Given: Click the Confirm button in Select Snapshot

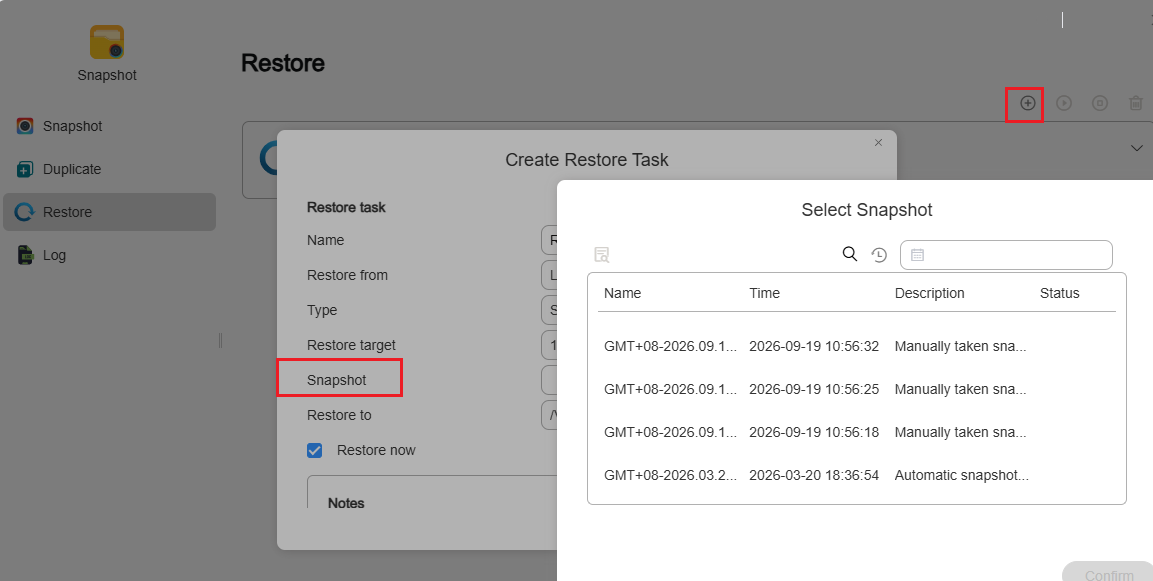Looking at the screenshot, I should (1108, 571).
